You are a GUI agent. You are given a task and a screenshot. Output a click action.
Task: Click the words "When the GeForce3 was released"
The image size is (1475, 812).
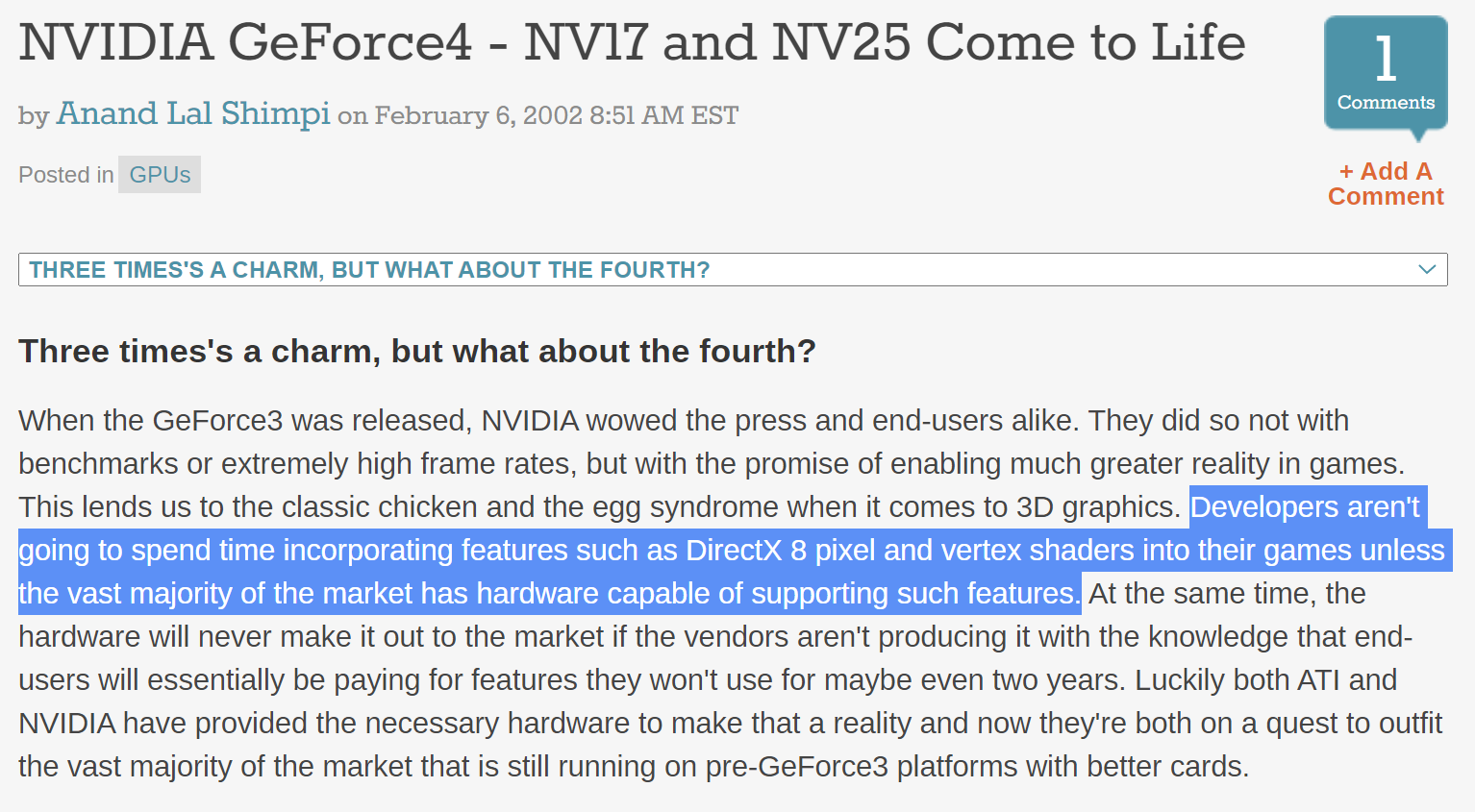click(243, 421)
